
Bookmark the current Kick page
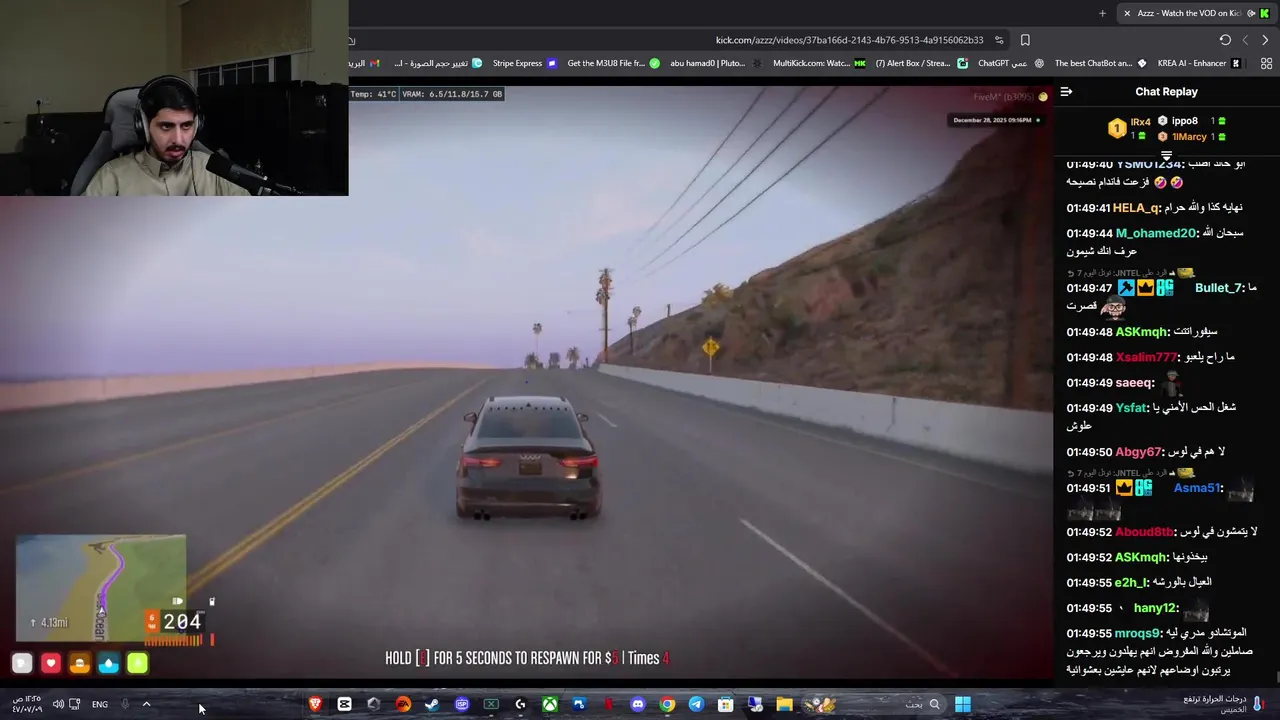pyautogui.click(x=1025, y=40)
